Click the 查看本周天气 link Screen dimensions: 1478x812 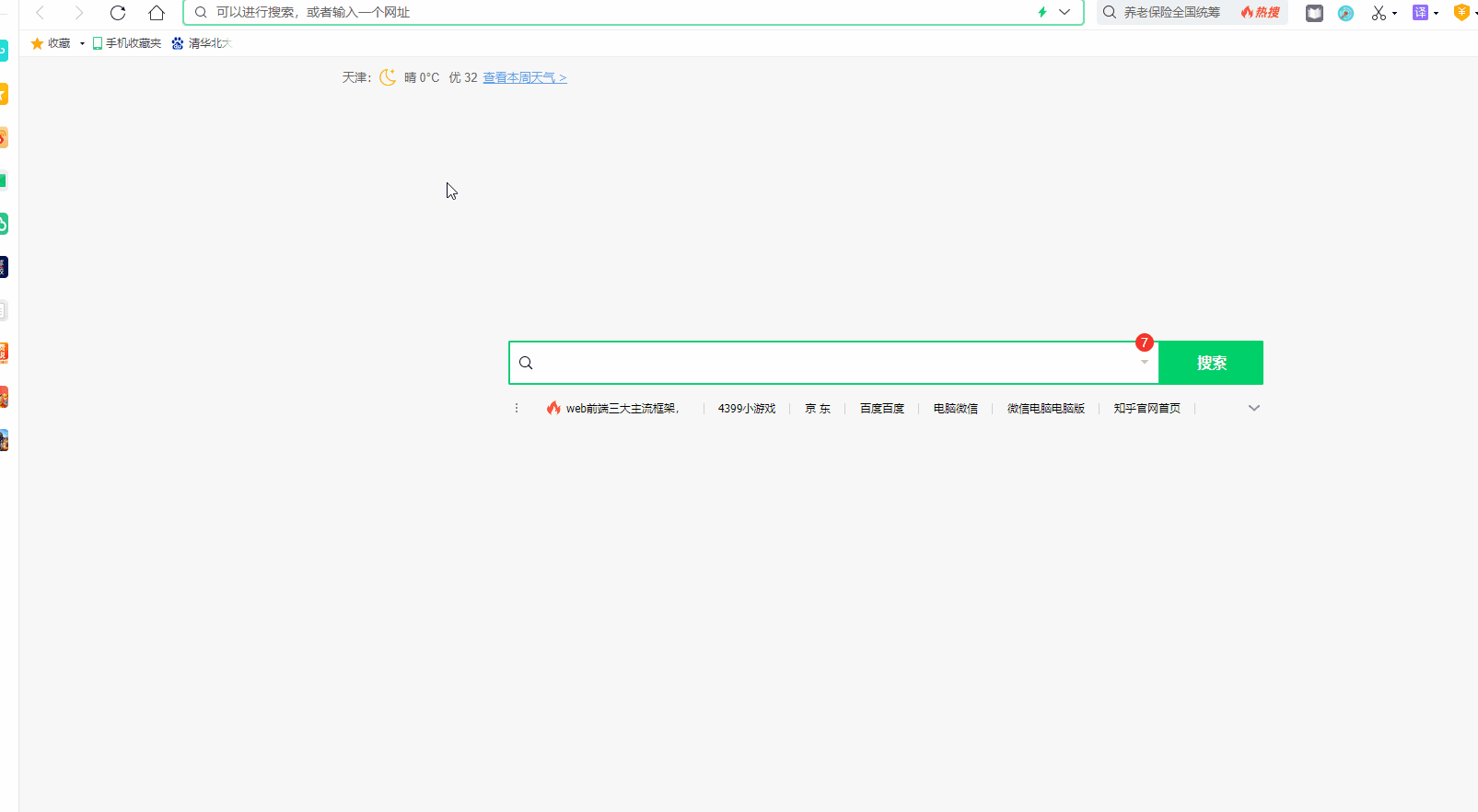(525, 78)
